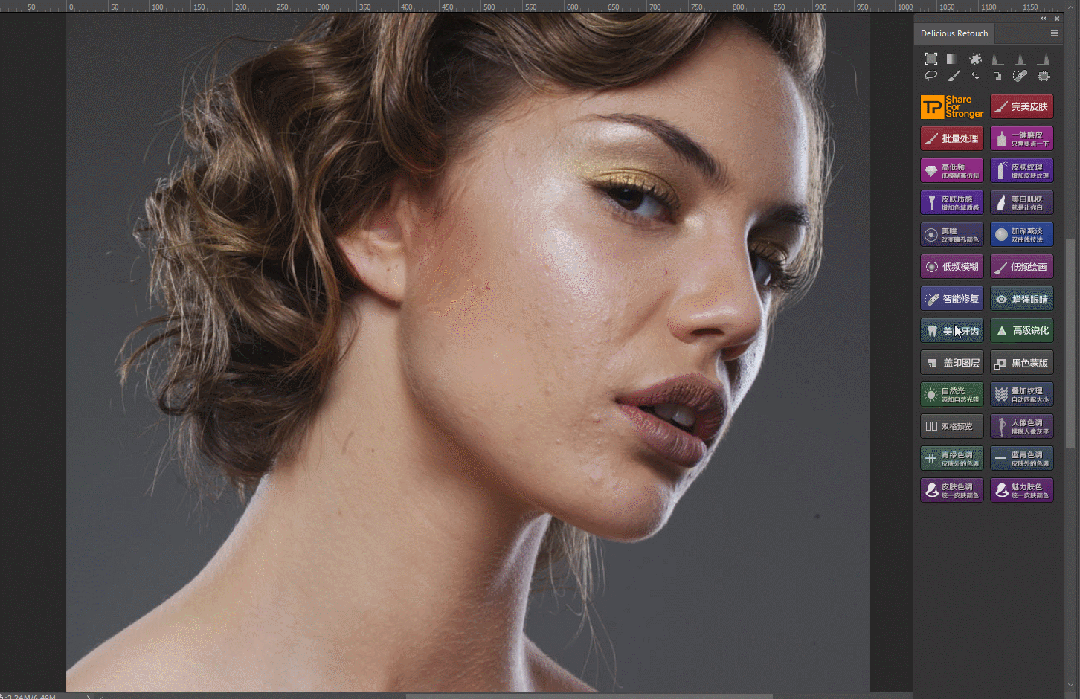This screenshot has height=699, width=1080.
Task: Run the 智能修复 smart repair action
Action: point(952,299)
